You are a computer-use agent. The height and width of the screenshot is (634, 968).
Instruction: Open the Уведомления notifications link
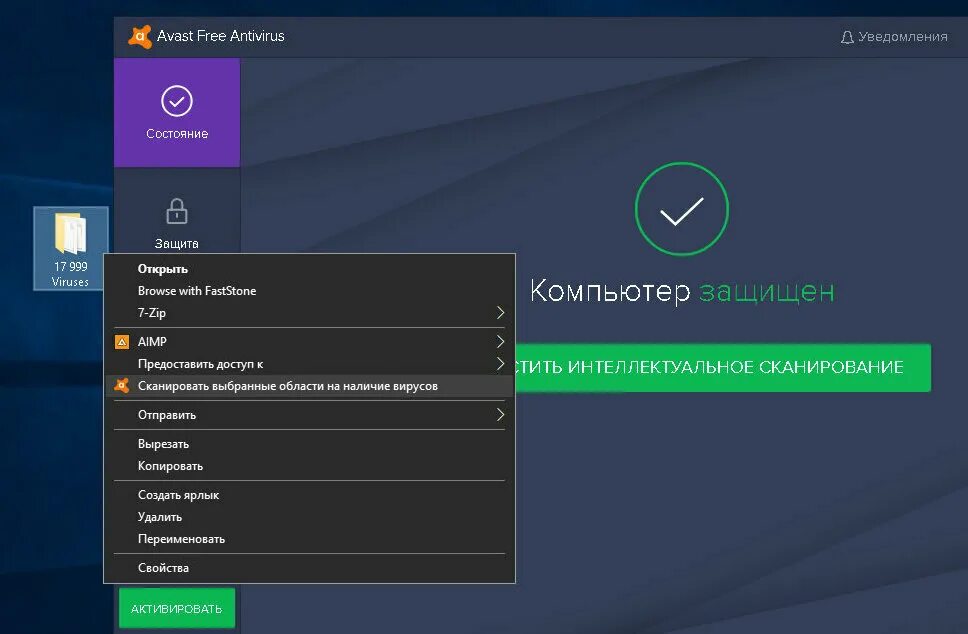point(894,37)
